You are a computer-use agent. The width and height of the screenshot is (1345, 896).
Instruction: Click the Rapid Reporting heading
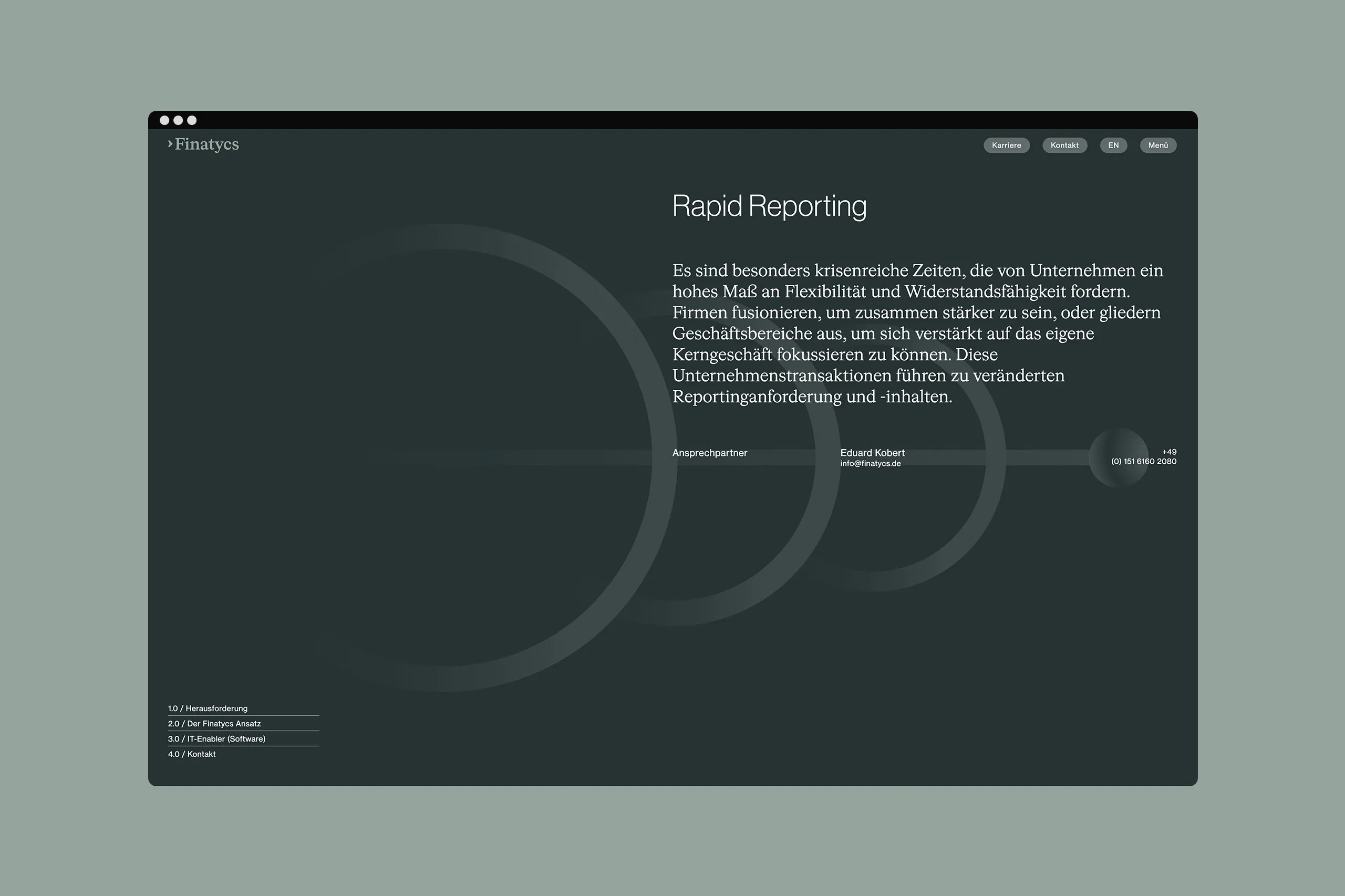769,206
